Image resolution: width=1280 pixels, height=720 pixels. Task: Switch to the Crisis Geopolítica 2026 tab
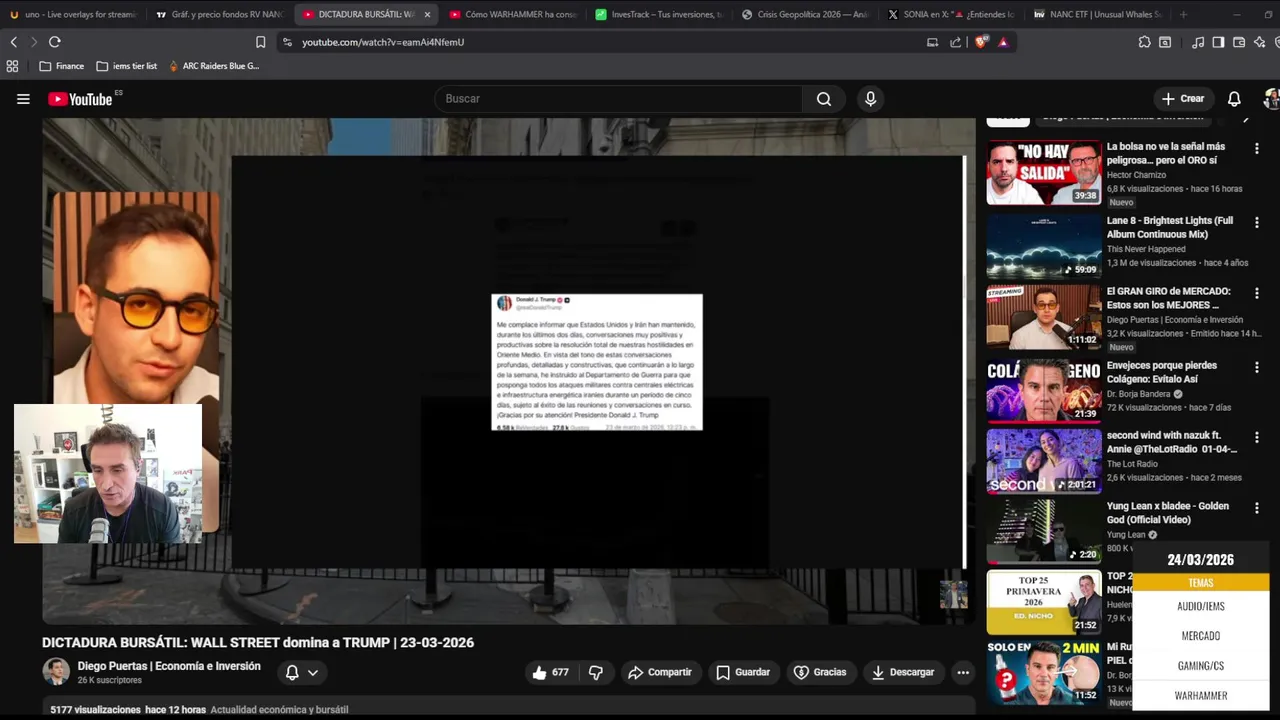pyautogui.click(x=805, y=15)
